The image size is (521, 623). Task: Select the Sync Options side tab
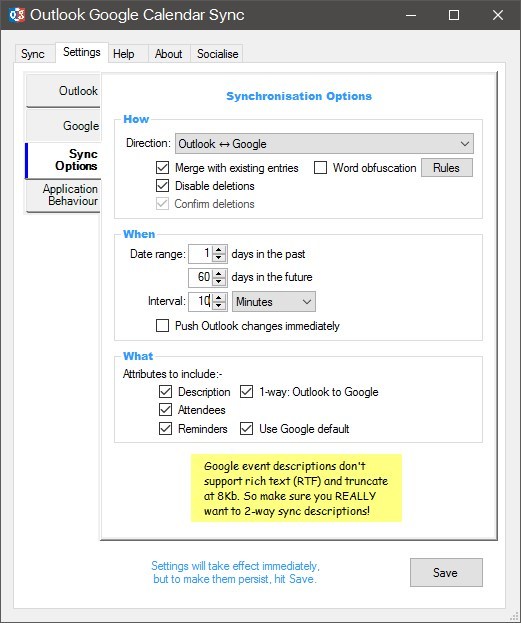[64, 160]
